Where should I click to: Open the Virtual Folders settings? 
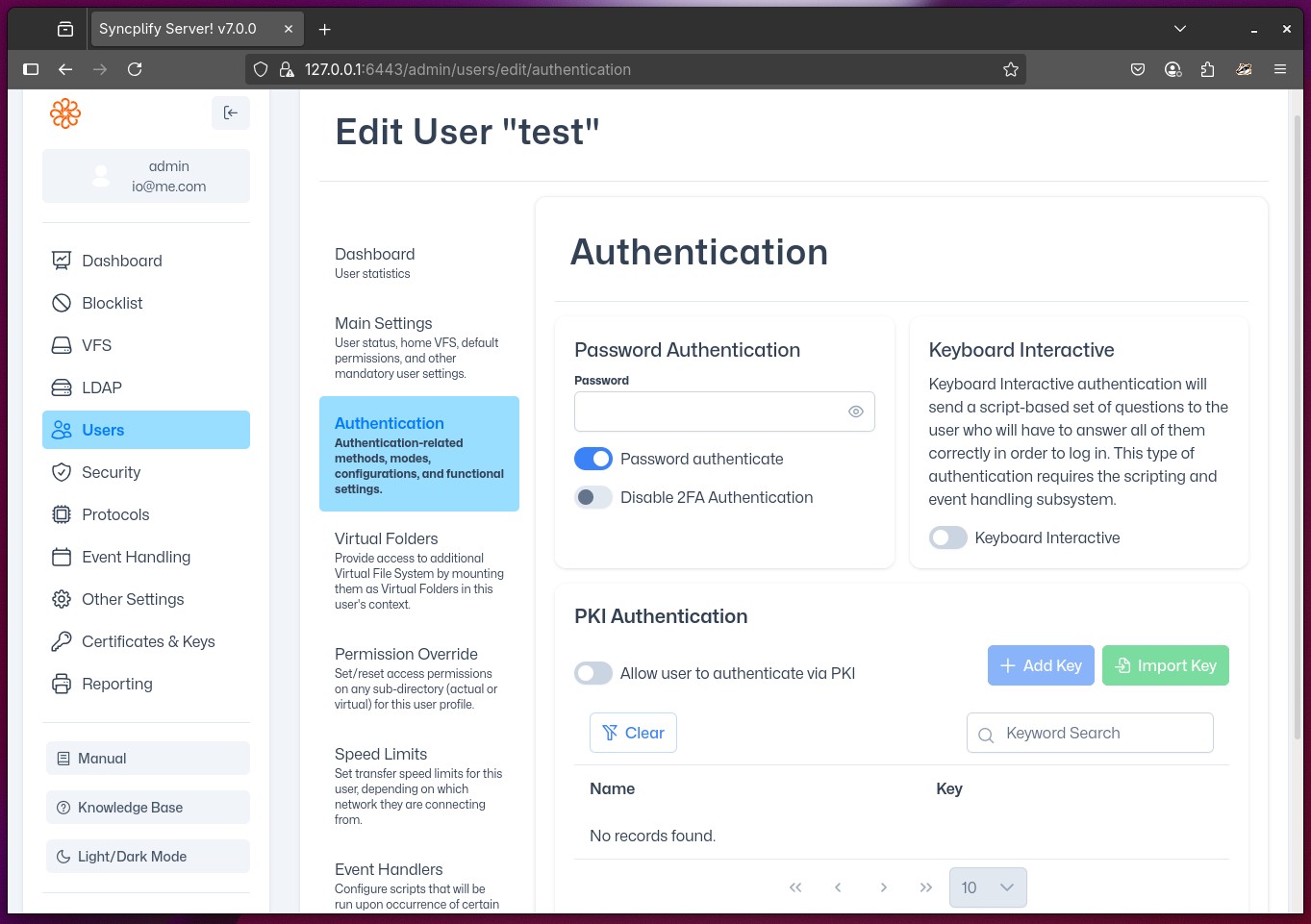(386, 538)
